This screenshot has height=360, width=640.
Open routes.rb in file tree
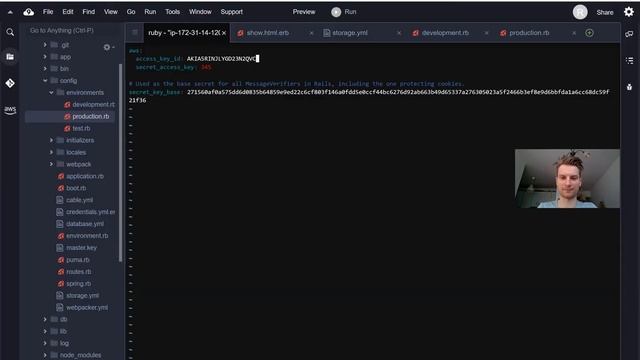(x=78, y=271)
